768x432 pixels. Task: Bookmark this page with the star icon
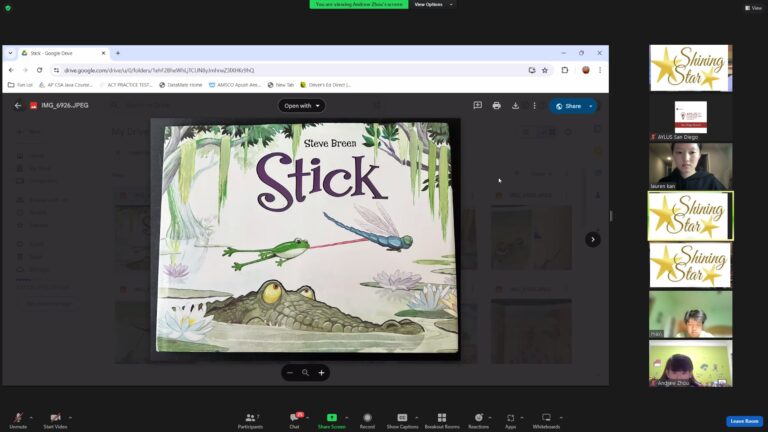tap(545, 71)
